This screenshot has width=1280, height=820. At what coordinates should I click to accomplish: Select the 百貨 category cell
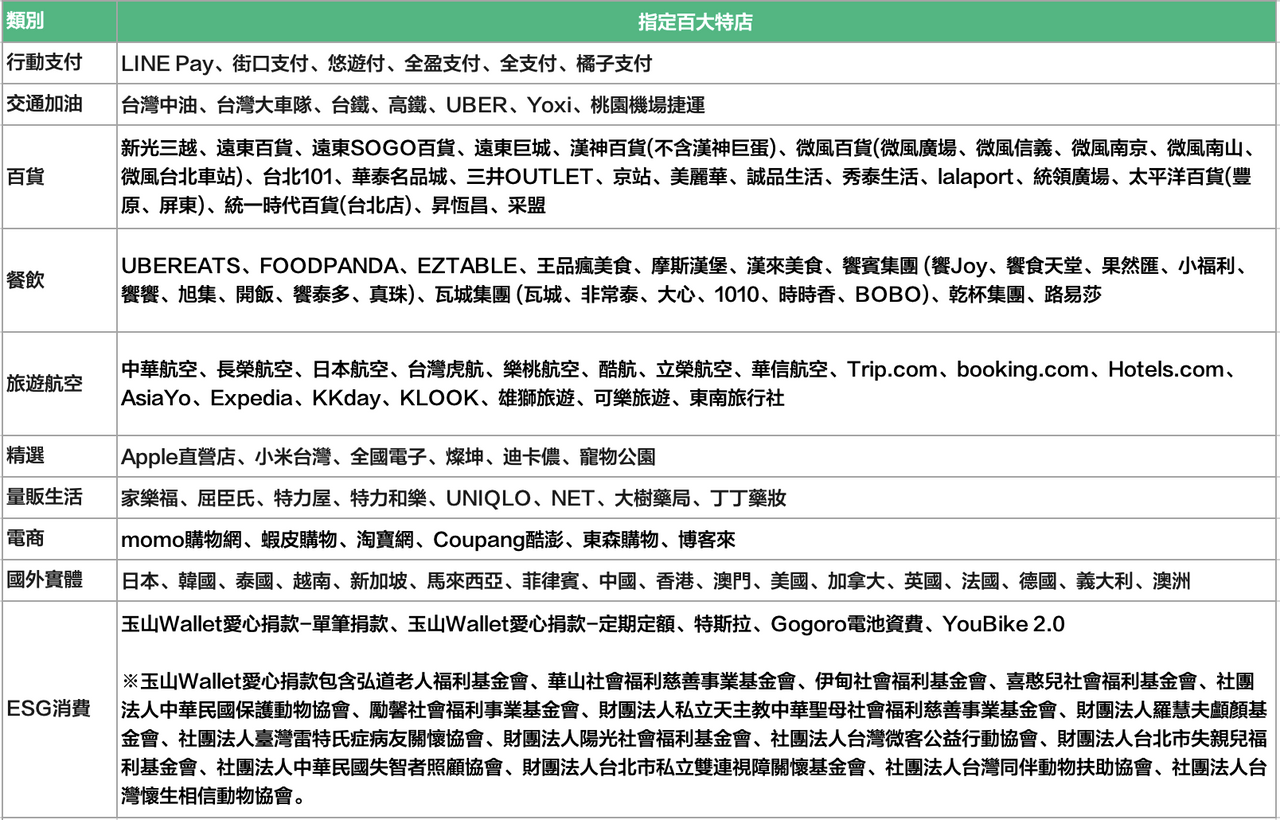click(x=58, y=177)
